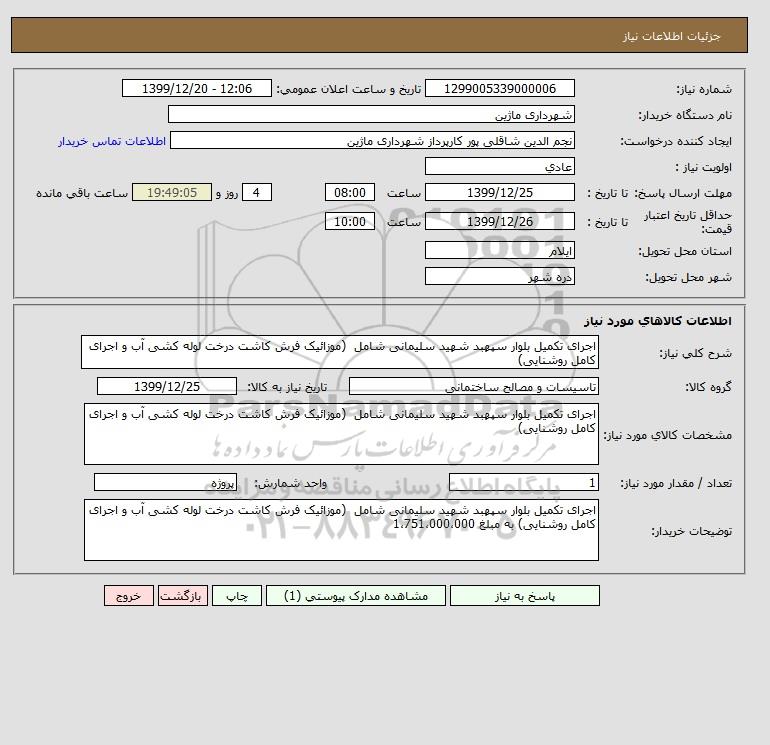The width and height of the screenshot is (770, 745).
Task: Click the buyer organization field شهرداری مازین
Action: pos(371,114)
